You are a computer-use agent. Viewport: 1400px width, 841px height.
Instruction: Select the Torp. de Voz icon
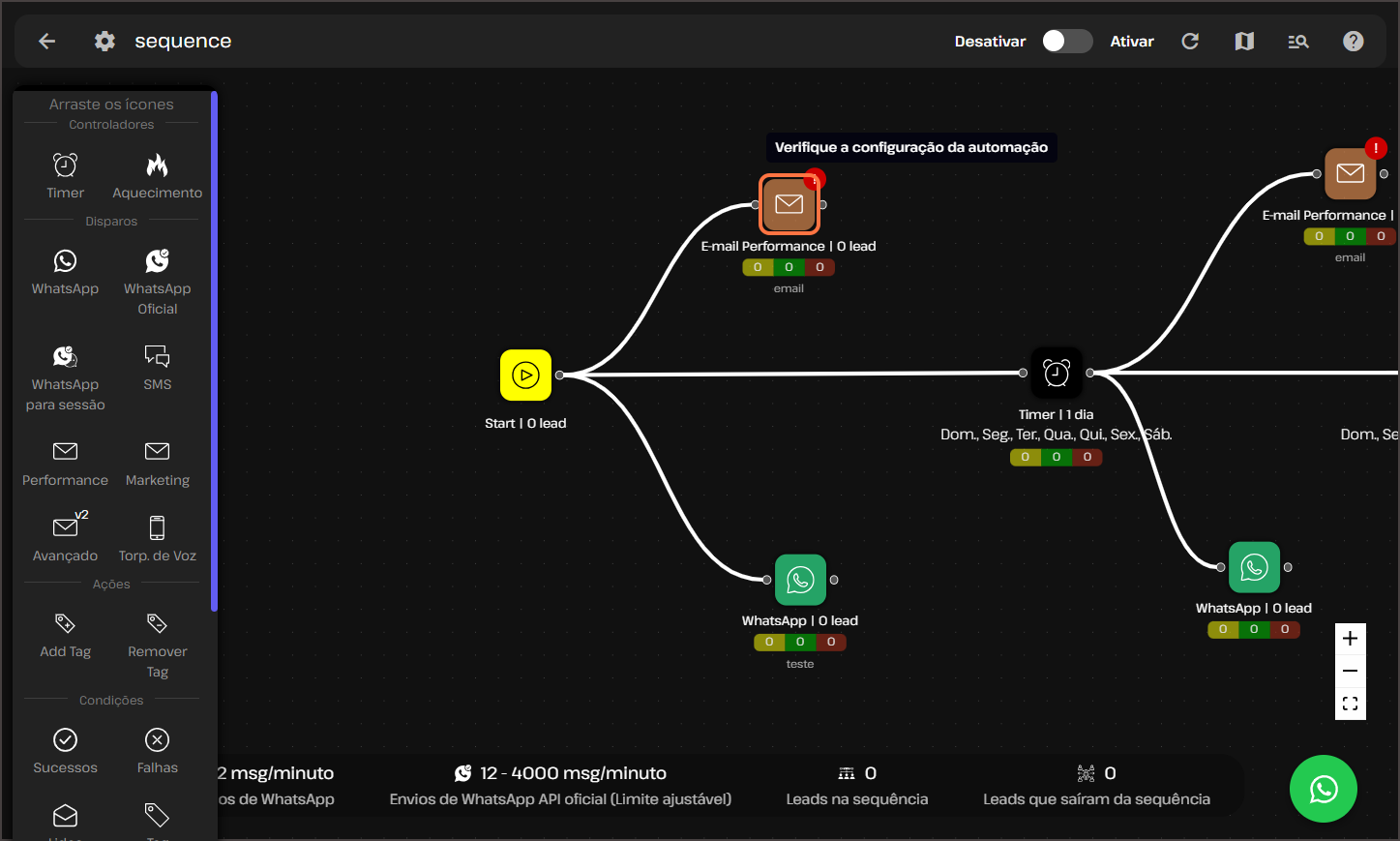(157, 527)
